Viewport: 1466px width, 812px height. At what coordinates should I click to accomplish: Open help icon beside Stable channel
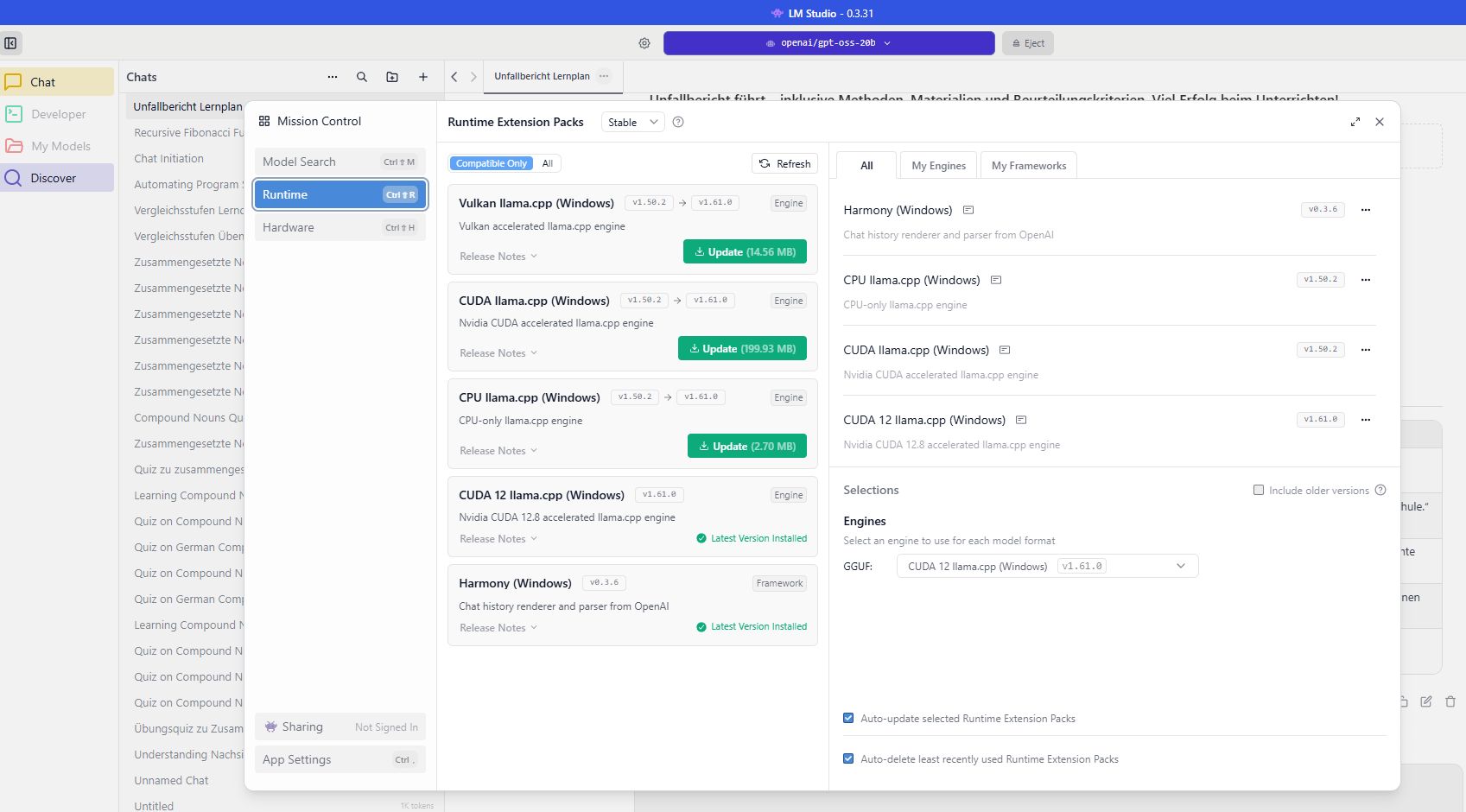[678, 122]
